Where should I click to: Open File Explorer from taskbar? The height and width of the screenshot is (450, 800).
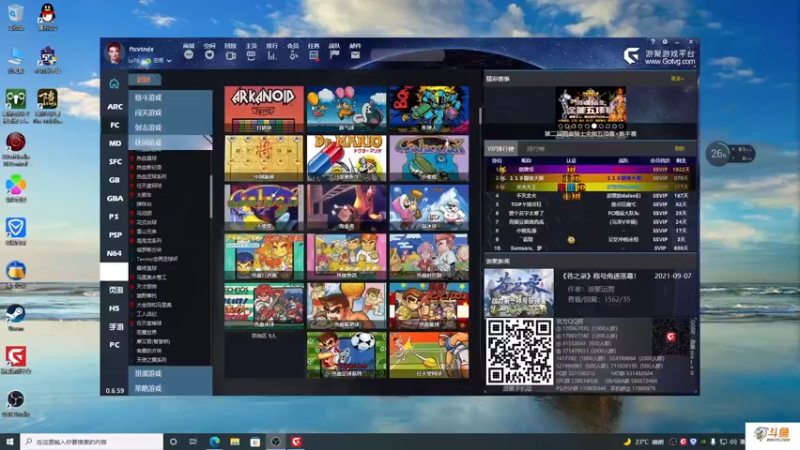[235, 441]
